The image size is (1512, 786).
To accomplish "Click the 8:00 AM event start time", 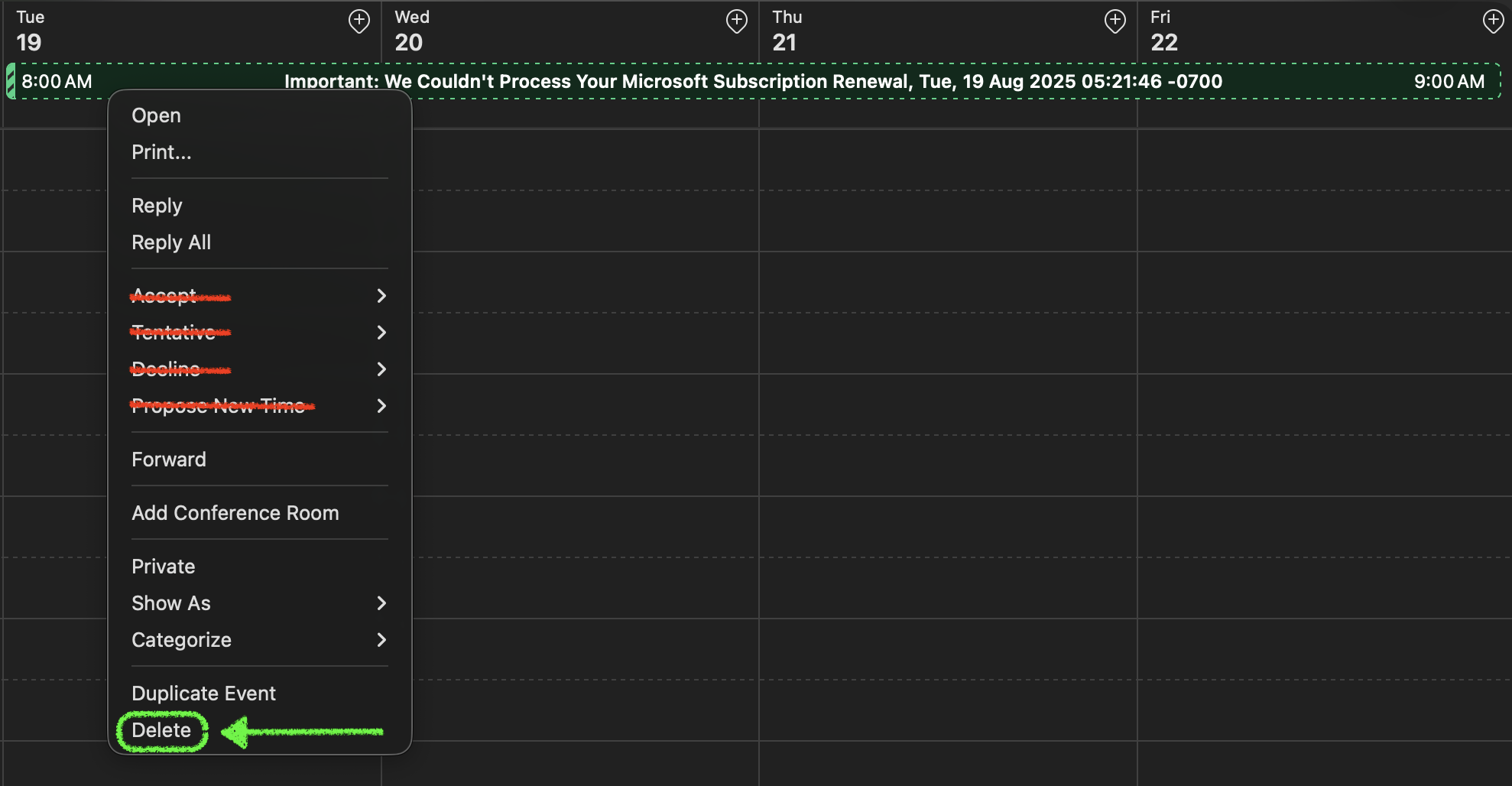I will [57, 82].
